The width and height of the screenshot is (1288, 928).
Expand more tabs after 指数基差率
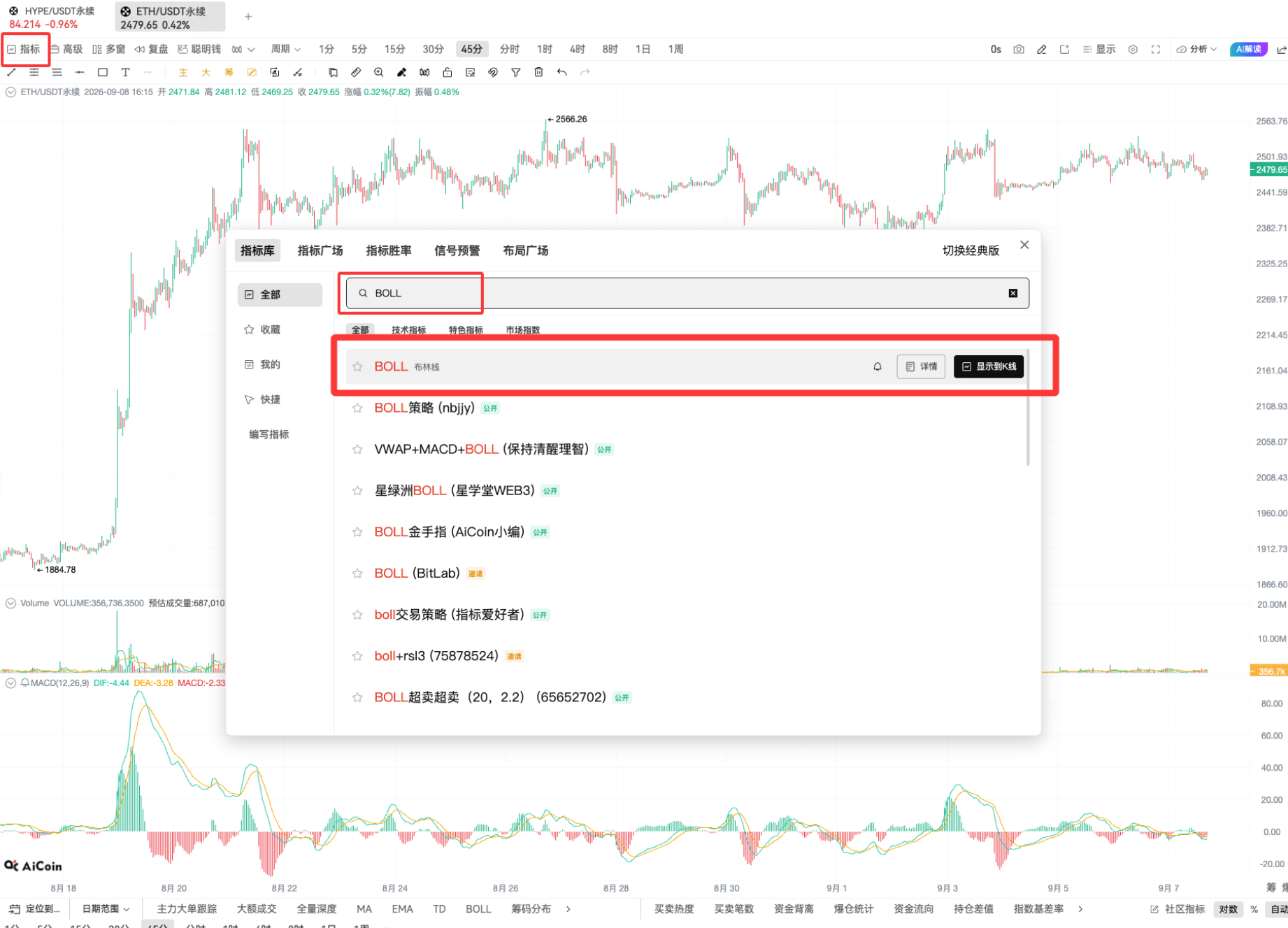(1080, 908)
